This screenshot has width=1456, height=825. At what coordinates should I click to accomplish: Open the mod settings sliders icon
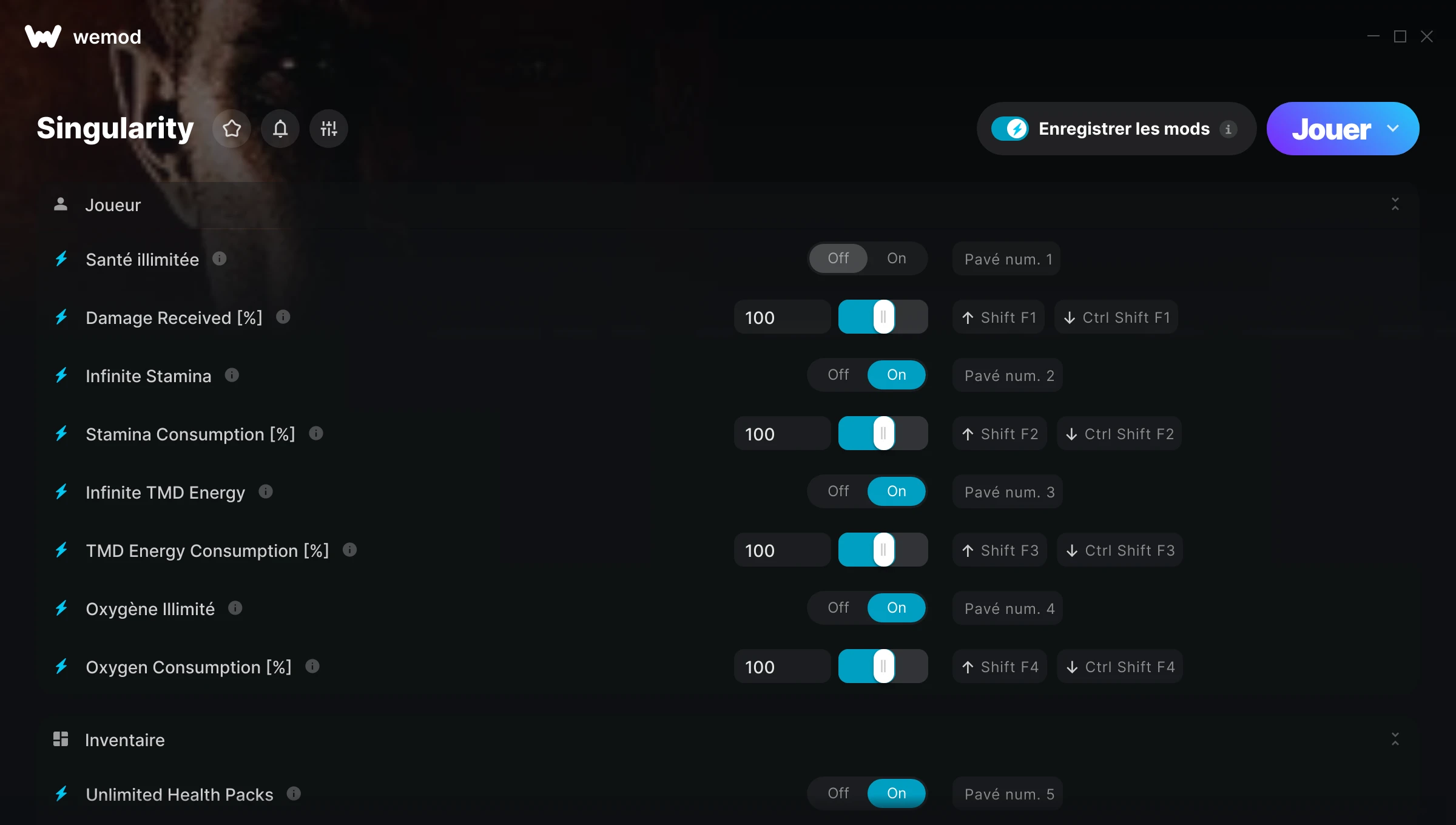coord(329,129)
